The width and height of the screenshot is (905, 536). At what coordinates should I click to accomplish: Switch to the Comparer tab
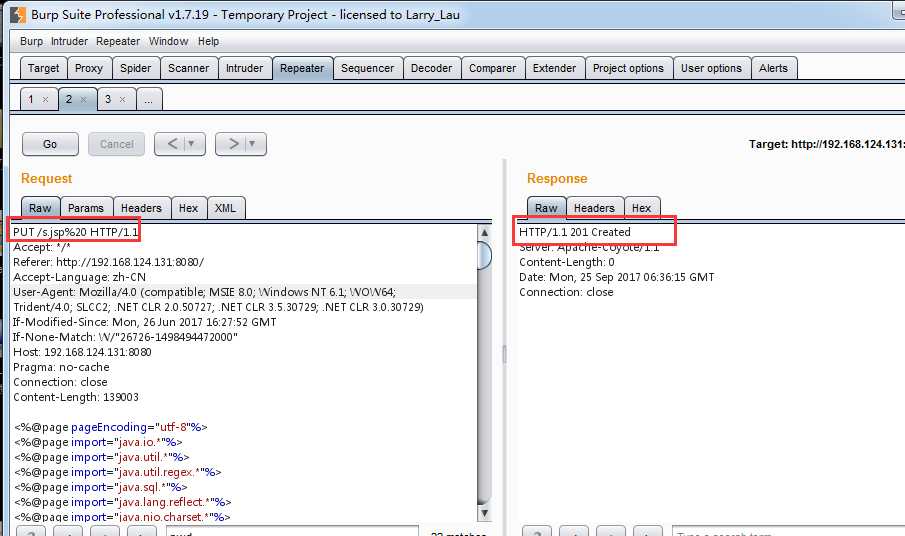pyautogui.click(x=492, y=68)
